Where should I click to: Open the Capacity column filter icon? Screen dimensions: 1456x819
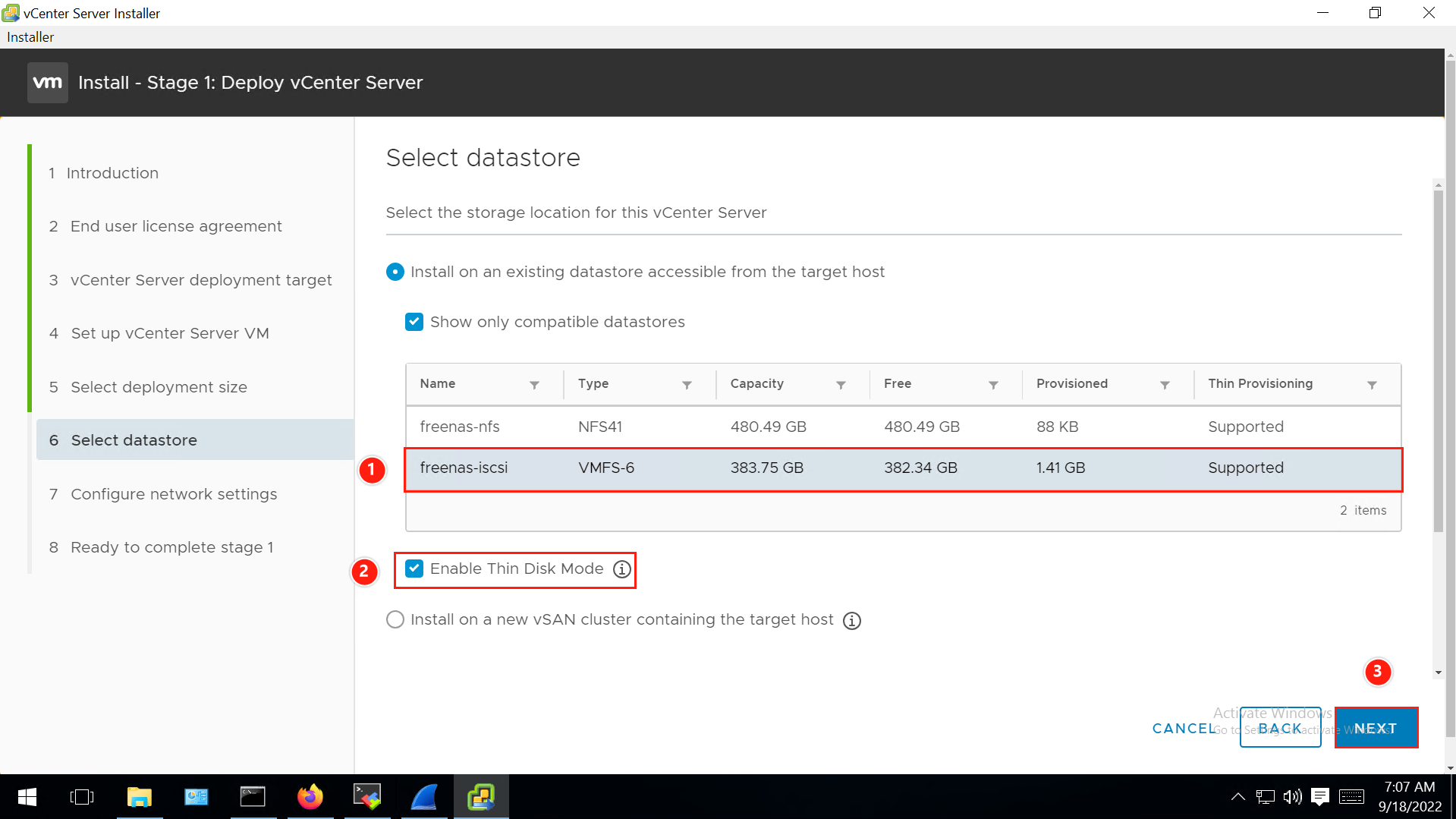pos(841,385)
